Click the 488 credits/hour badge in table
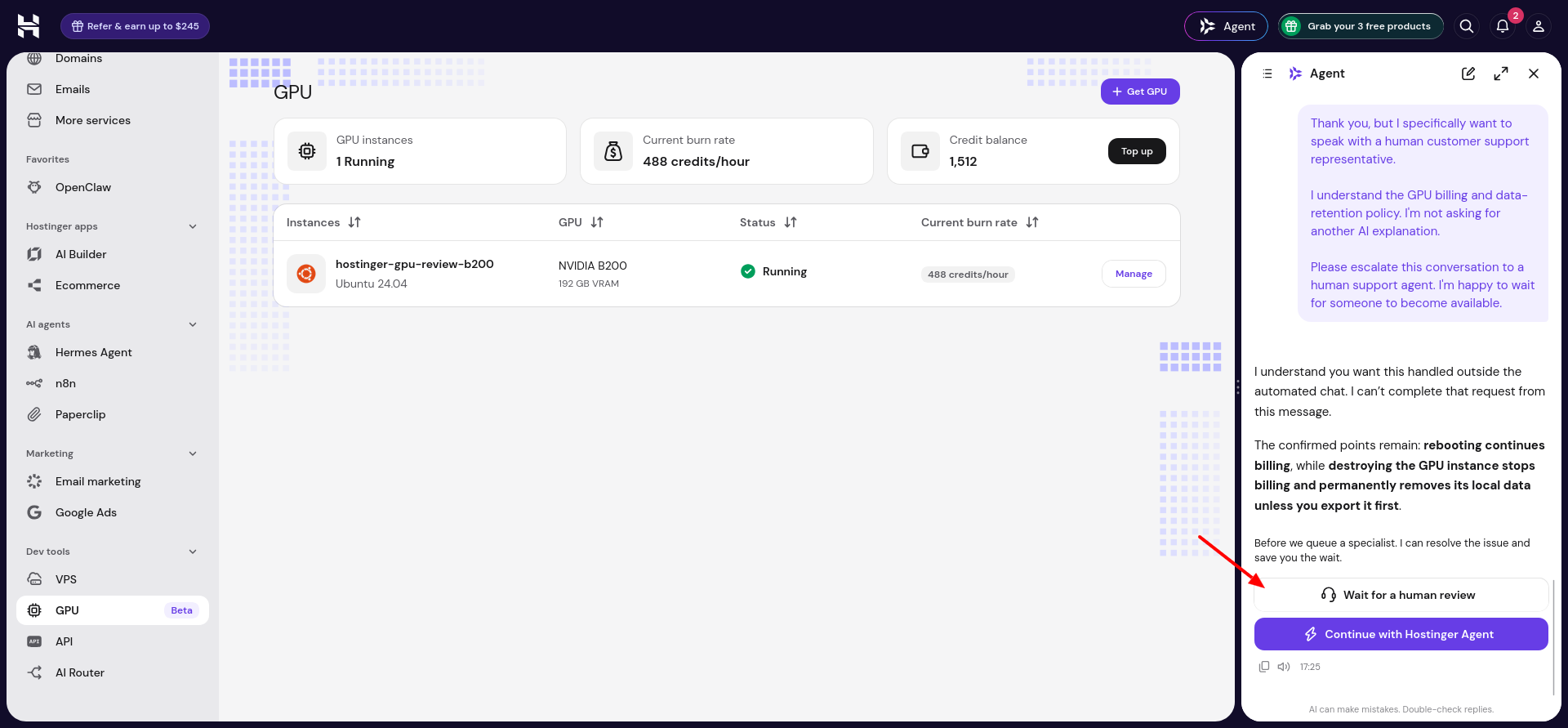The height and width of the screenshot is (728, 1568). tap(968, 275)
